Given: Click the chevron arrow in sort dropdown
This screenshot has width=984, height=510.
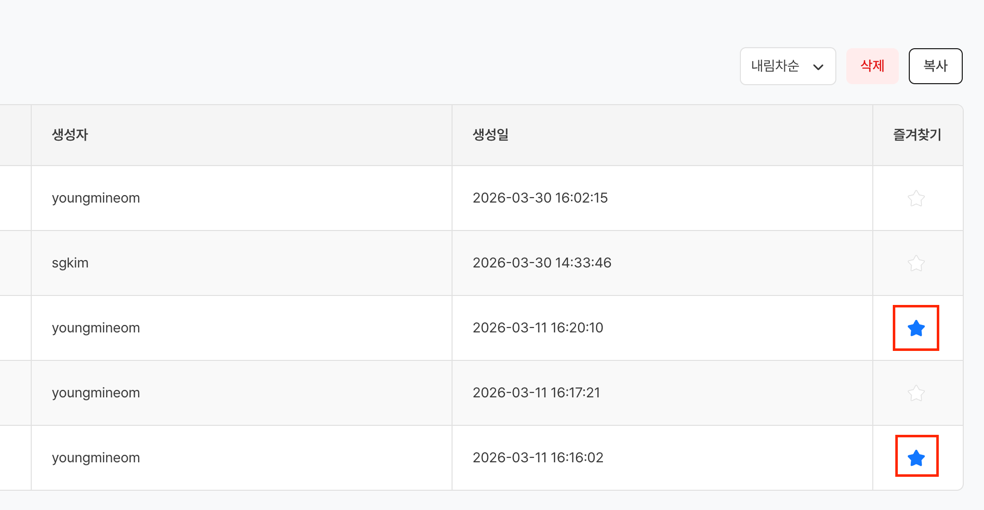Looking at the screenshot, I should [818, 67].
